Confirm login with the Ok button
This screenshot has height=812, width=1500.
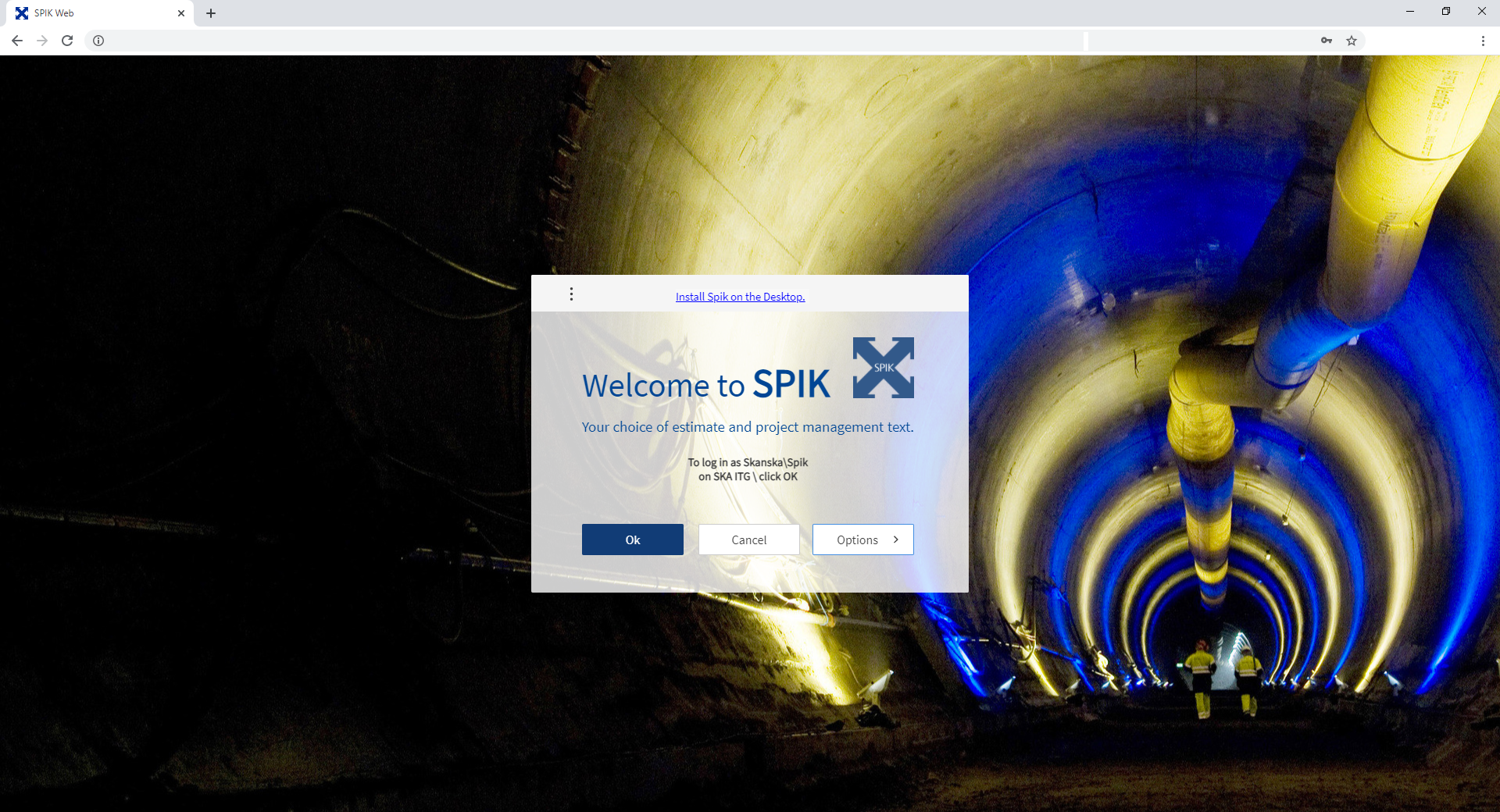633,540
